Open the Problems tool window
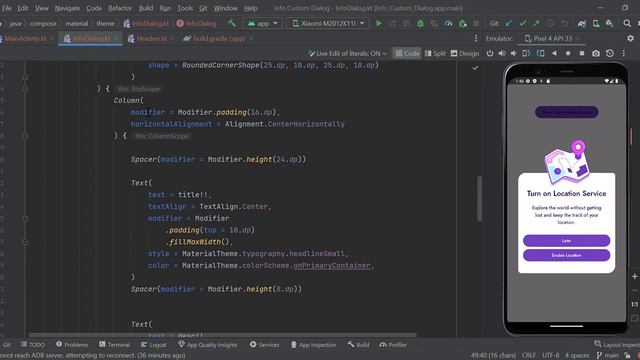This screenshot has height=360, width=640. point(72,344)
